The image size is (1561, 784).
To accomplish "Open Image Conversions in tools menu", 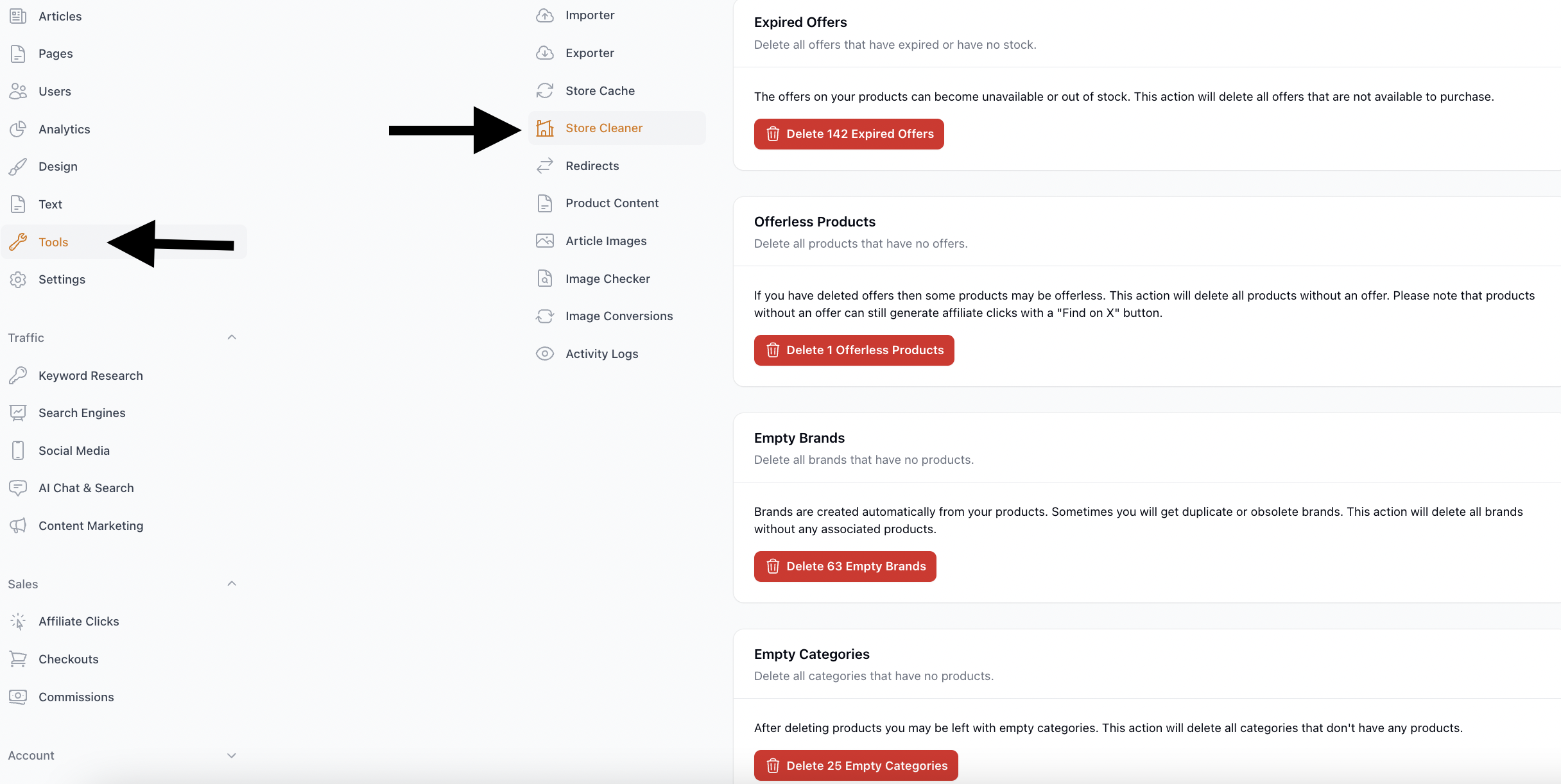I will point(619,316).
